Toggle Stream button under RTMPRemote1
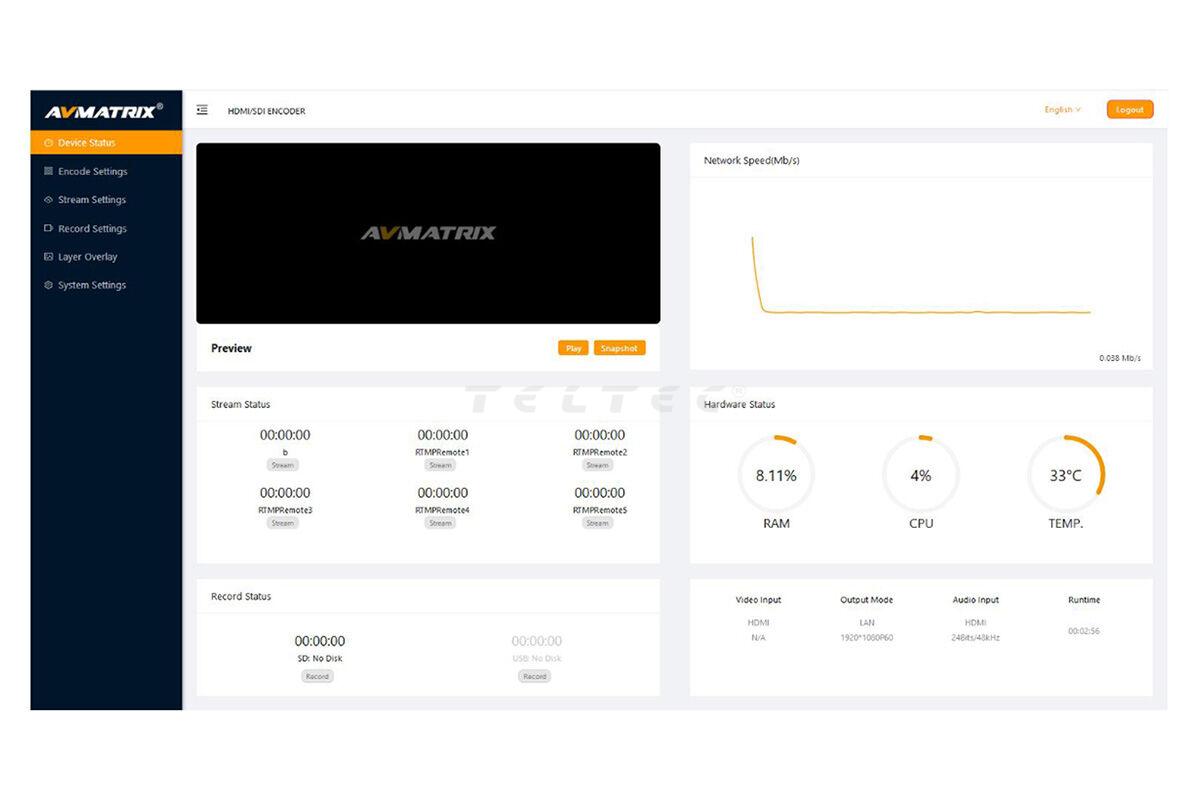This screenshot has width=1200, height=800. click(x=441, y=465)
